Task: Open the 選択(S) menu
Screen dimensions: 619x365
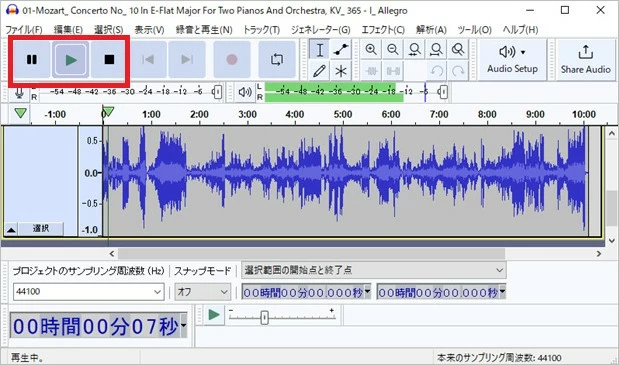Action: coord(109,30)
